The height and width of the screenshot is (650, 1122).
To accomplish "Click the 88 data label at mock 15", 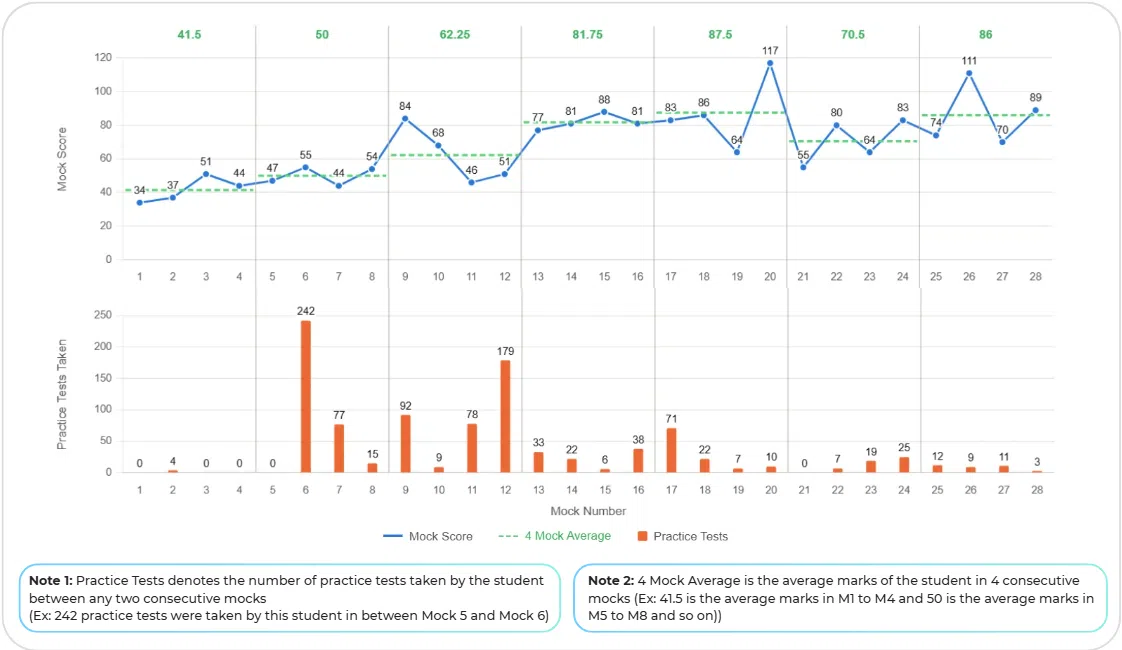I will point(604,100).
